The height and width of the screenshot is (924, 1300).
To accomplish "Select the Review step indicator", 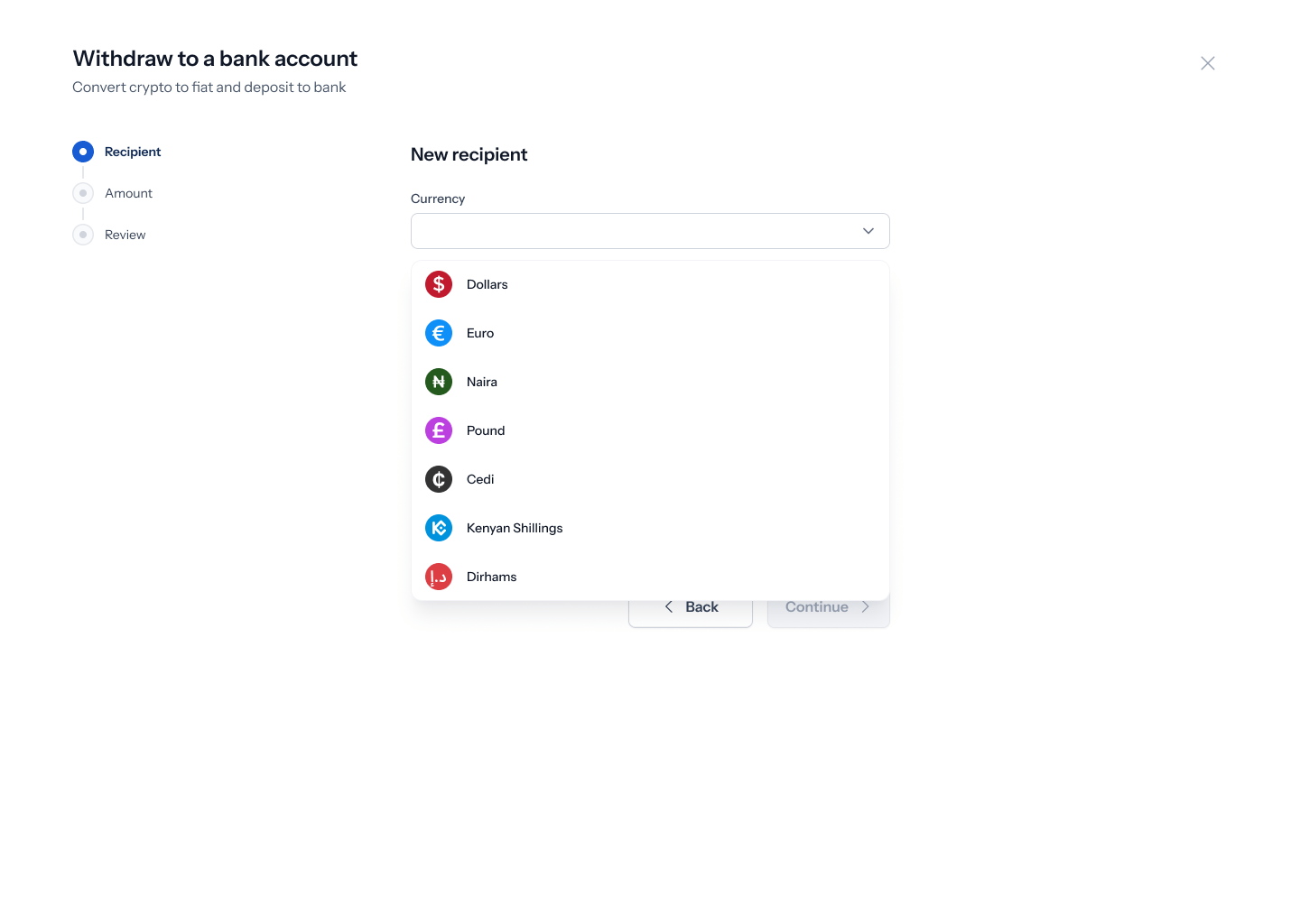I will tap(83, 235).
